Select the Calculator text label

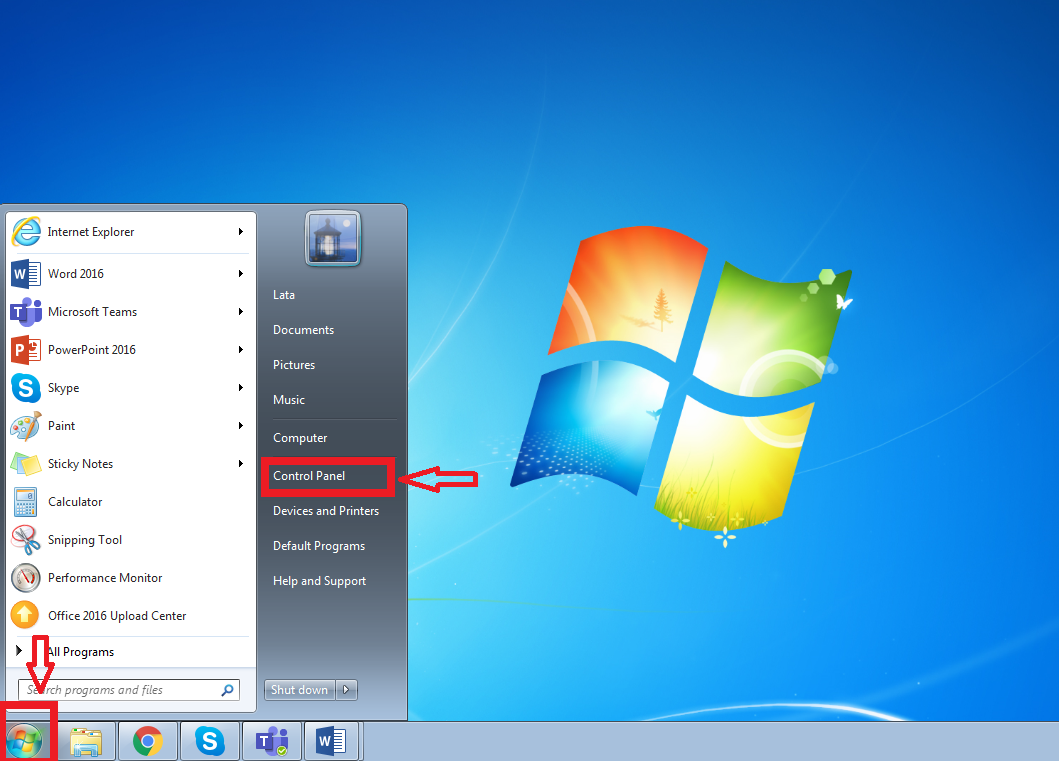click(x=75, y=502)
